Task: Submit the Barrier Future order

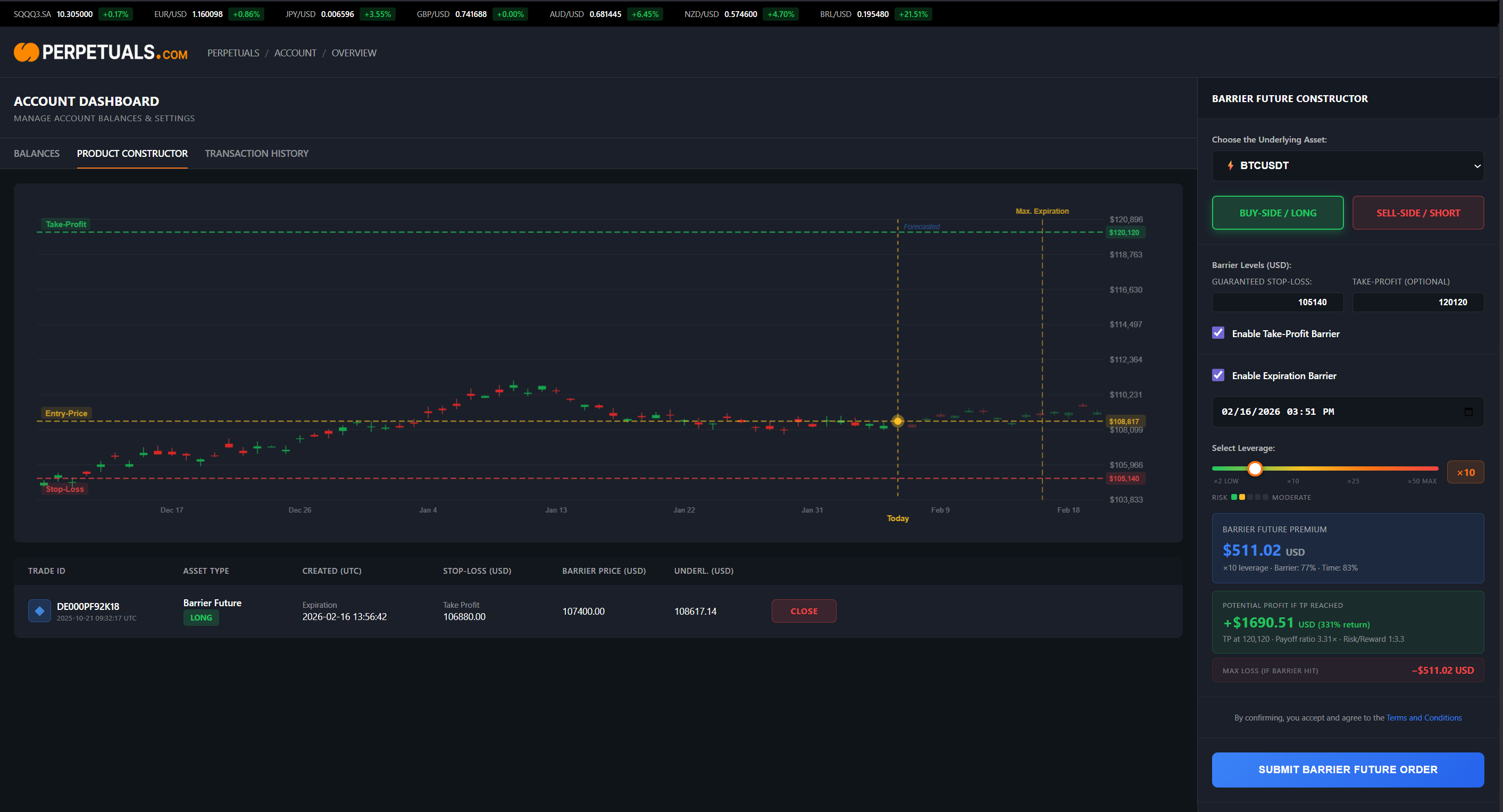Action: [x=1347, y=769]
